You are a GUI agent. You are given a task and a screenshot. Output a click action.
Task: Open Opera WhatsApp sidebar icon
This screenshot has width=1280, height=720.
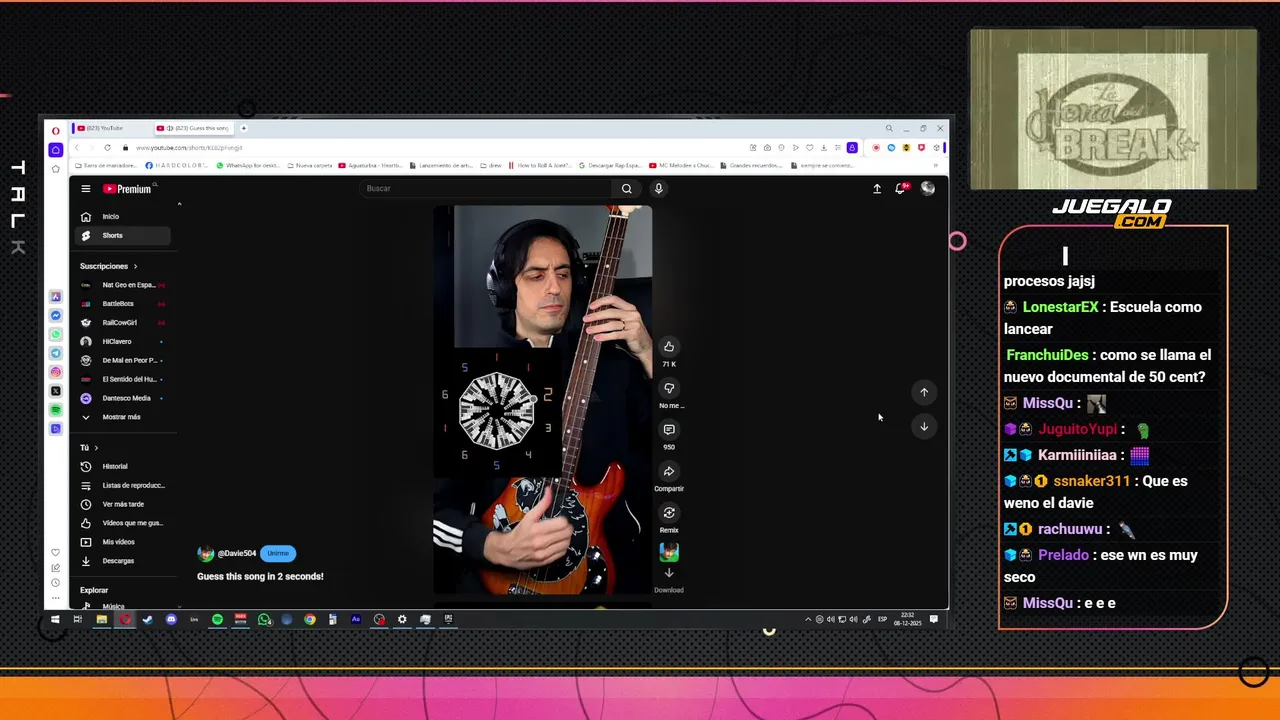(x=56, y=334)
